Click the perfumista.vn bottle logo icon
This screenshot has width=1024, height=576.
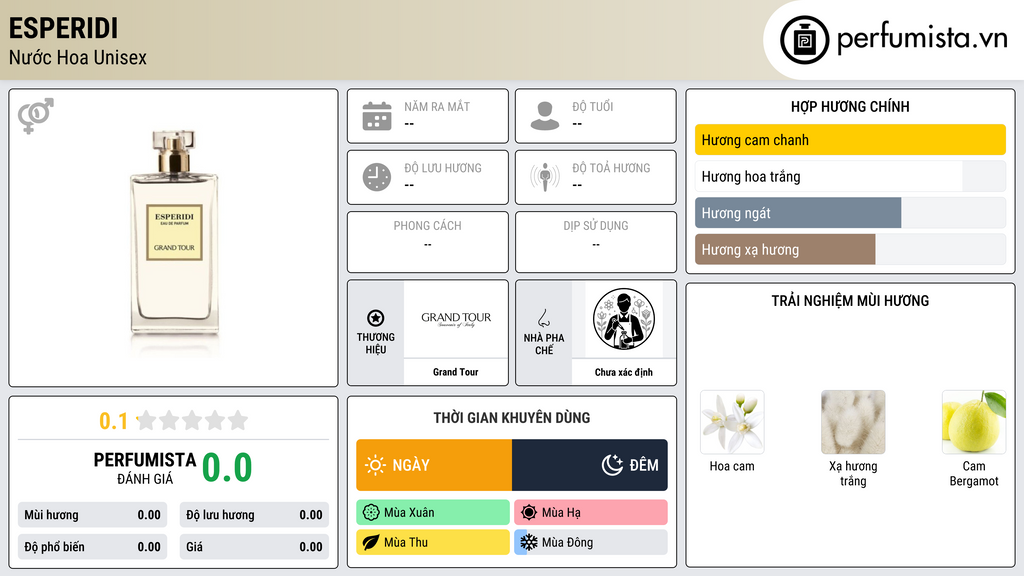pyautogui.click(x=804, y=40)
